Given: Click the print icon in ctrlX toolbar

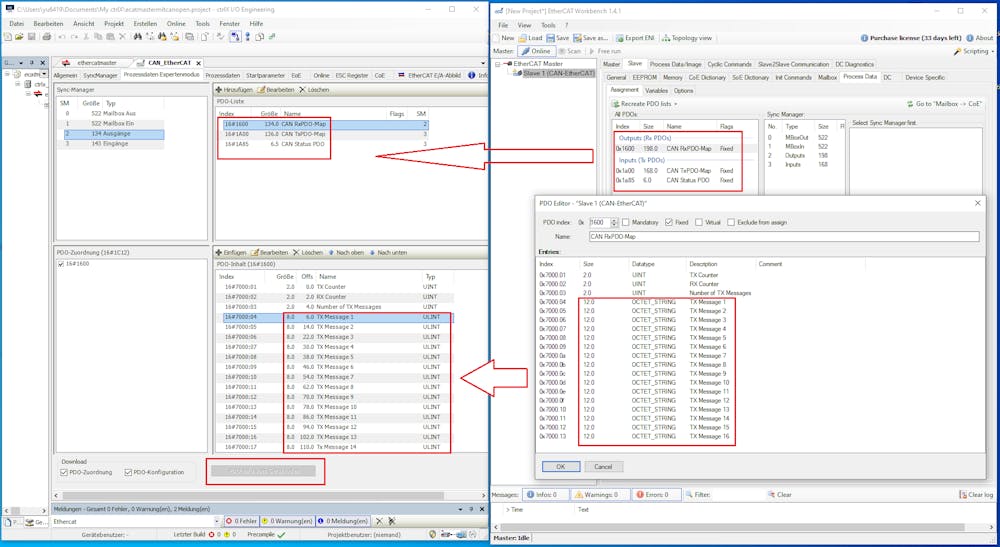Looking at the screenshot, I should (x=45, y=37).
